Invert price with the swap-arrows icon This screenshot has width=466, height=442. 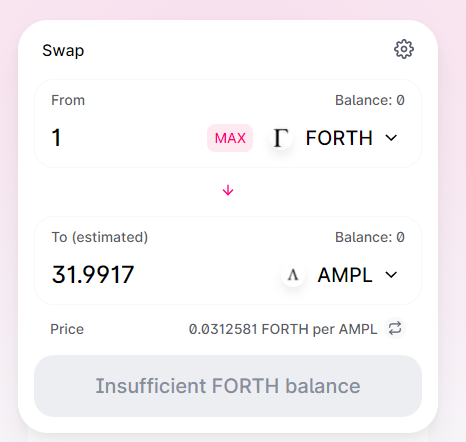[395, 328]
